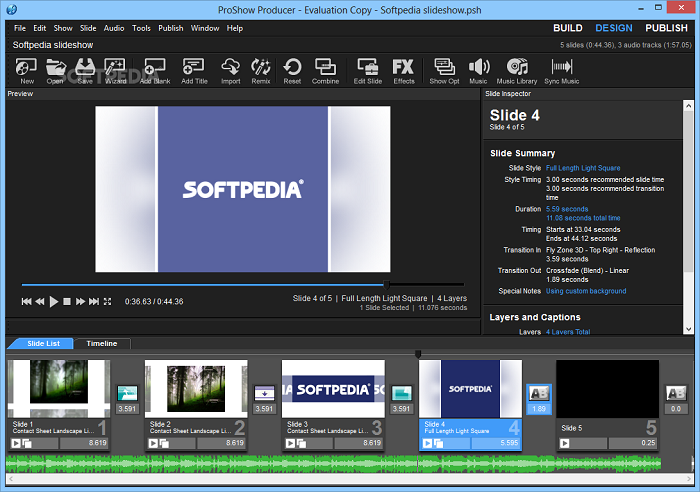
Task: Open the Publish menu
Action: [x=171, y=28]
